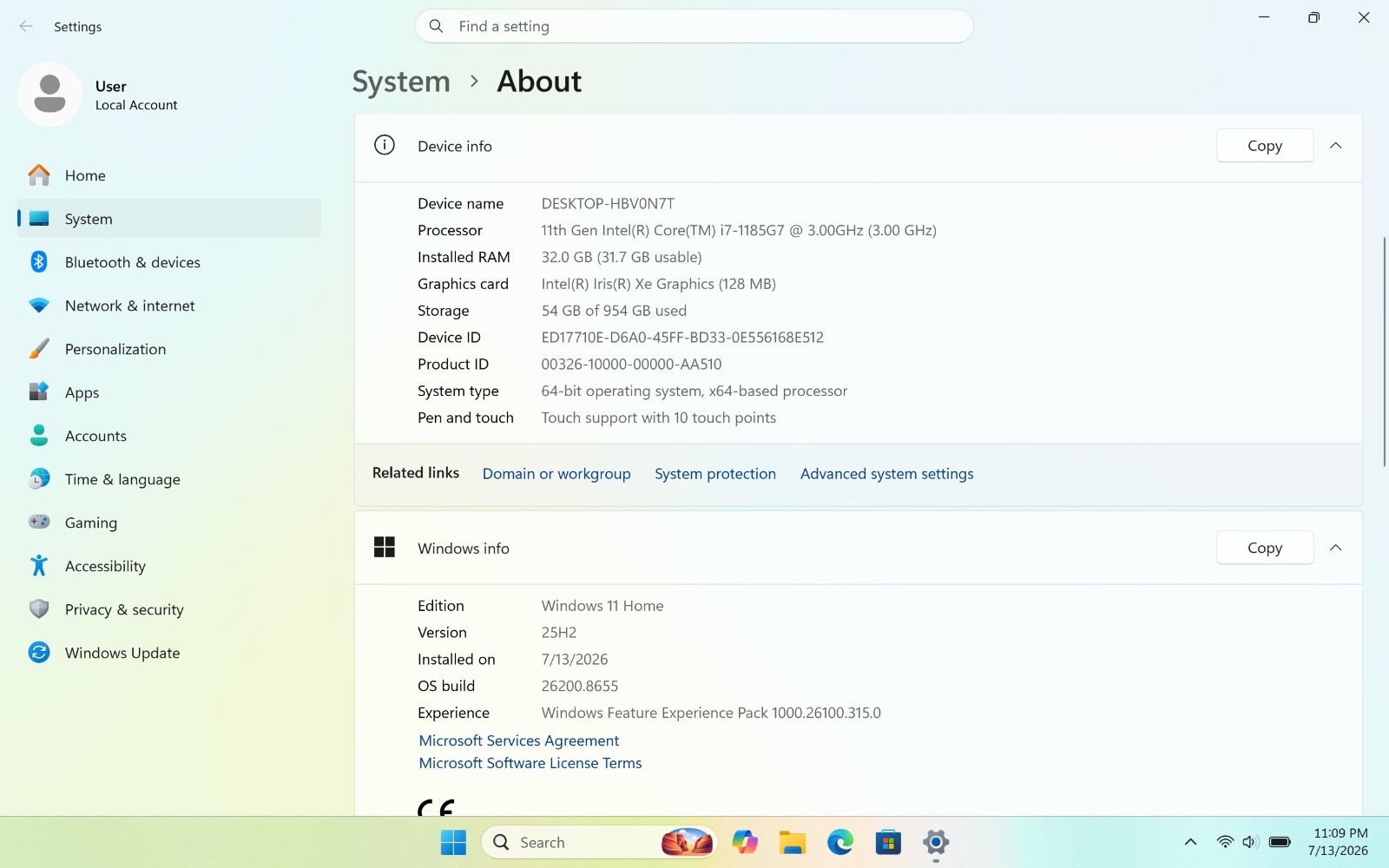Open the Time & language clock icon
This screenshot has width=1389, height=868.
pos(39,479)
